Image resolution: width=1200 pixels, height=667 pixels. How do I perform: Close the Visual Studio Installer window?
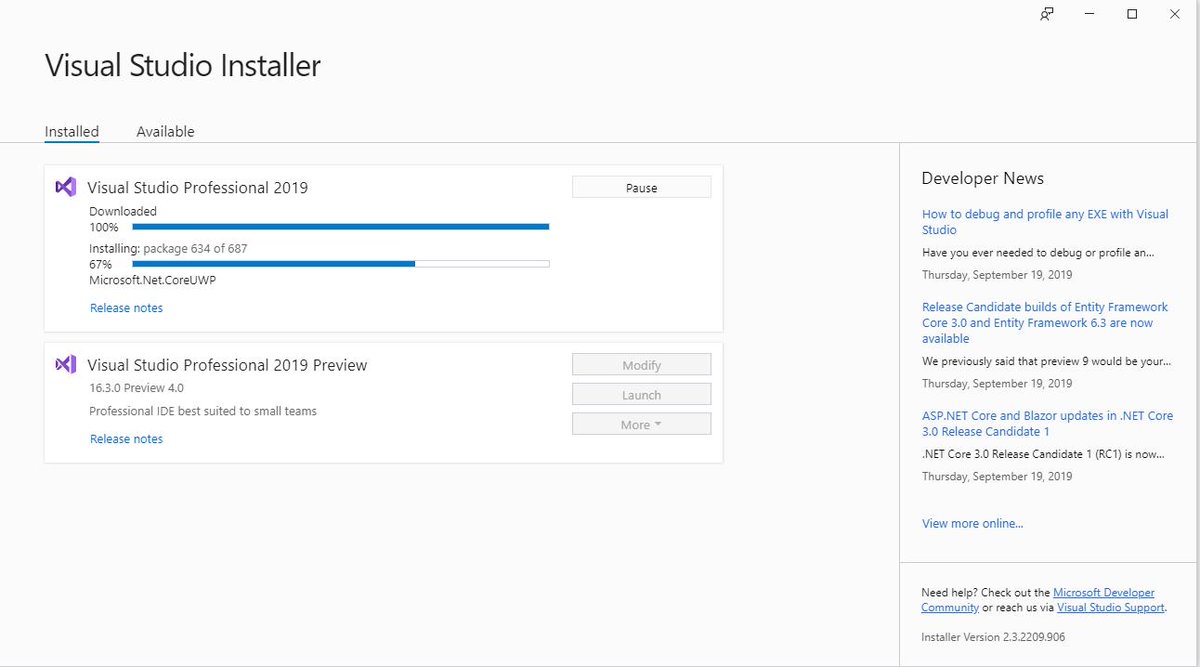(x=1174, y=14)
